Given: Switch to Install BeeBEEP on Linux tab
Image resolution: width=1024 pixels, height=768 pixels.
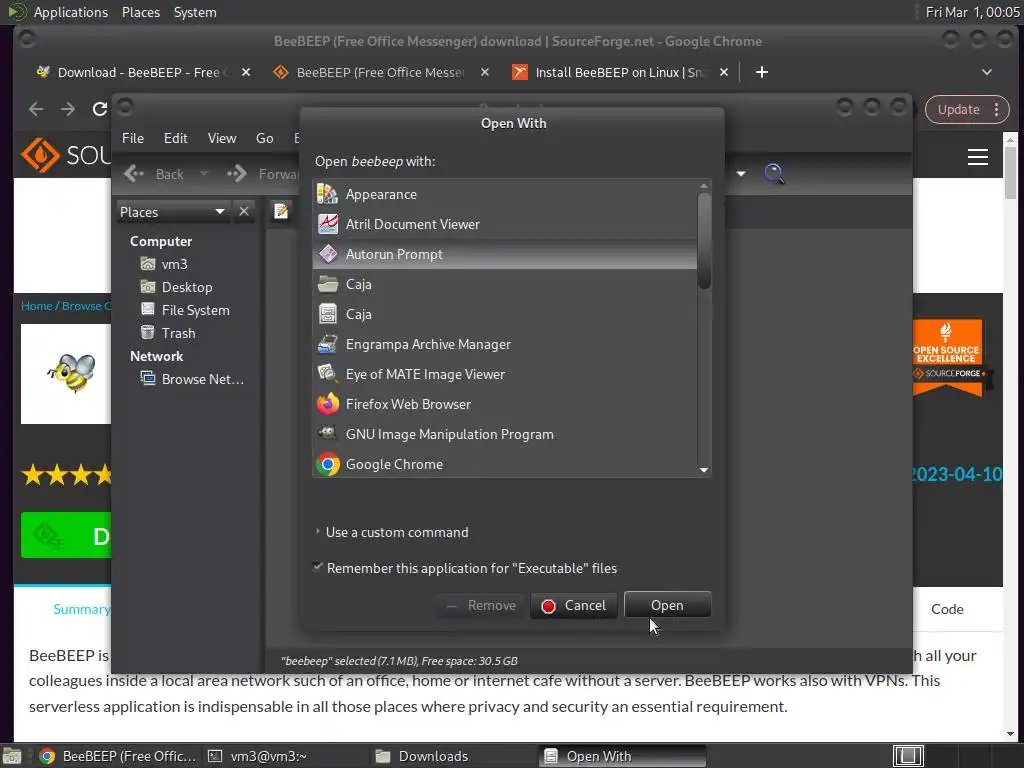Looking at the screenshot, I should click(x=620, y=72).
